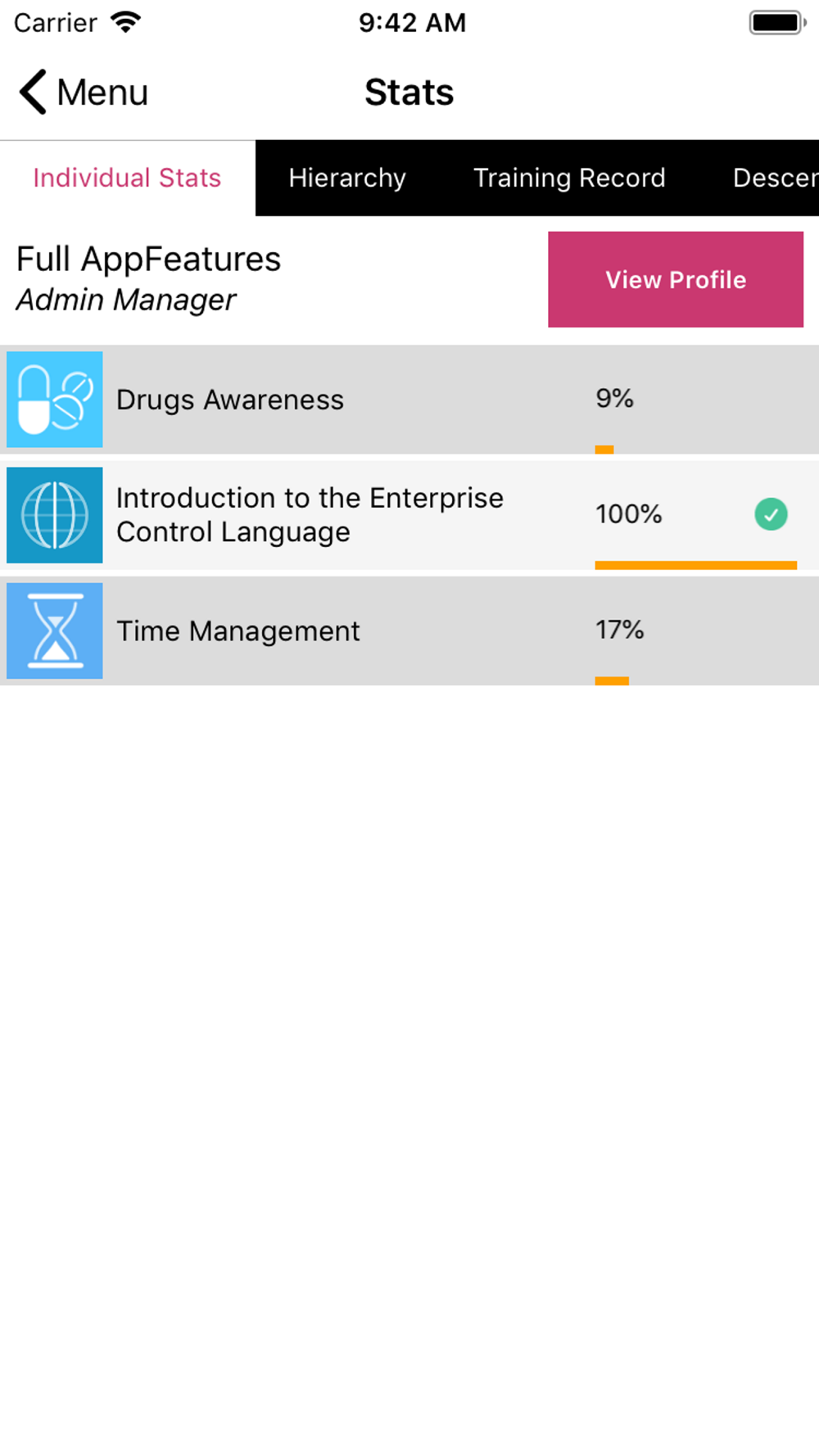Viewport: 819px width, 1456px height.
Task: Select the Individual Stats tab
Action: tap(127, 178)
